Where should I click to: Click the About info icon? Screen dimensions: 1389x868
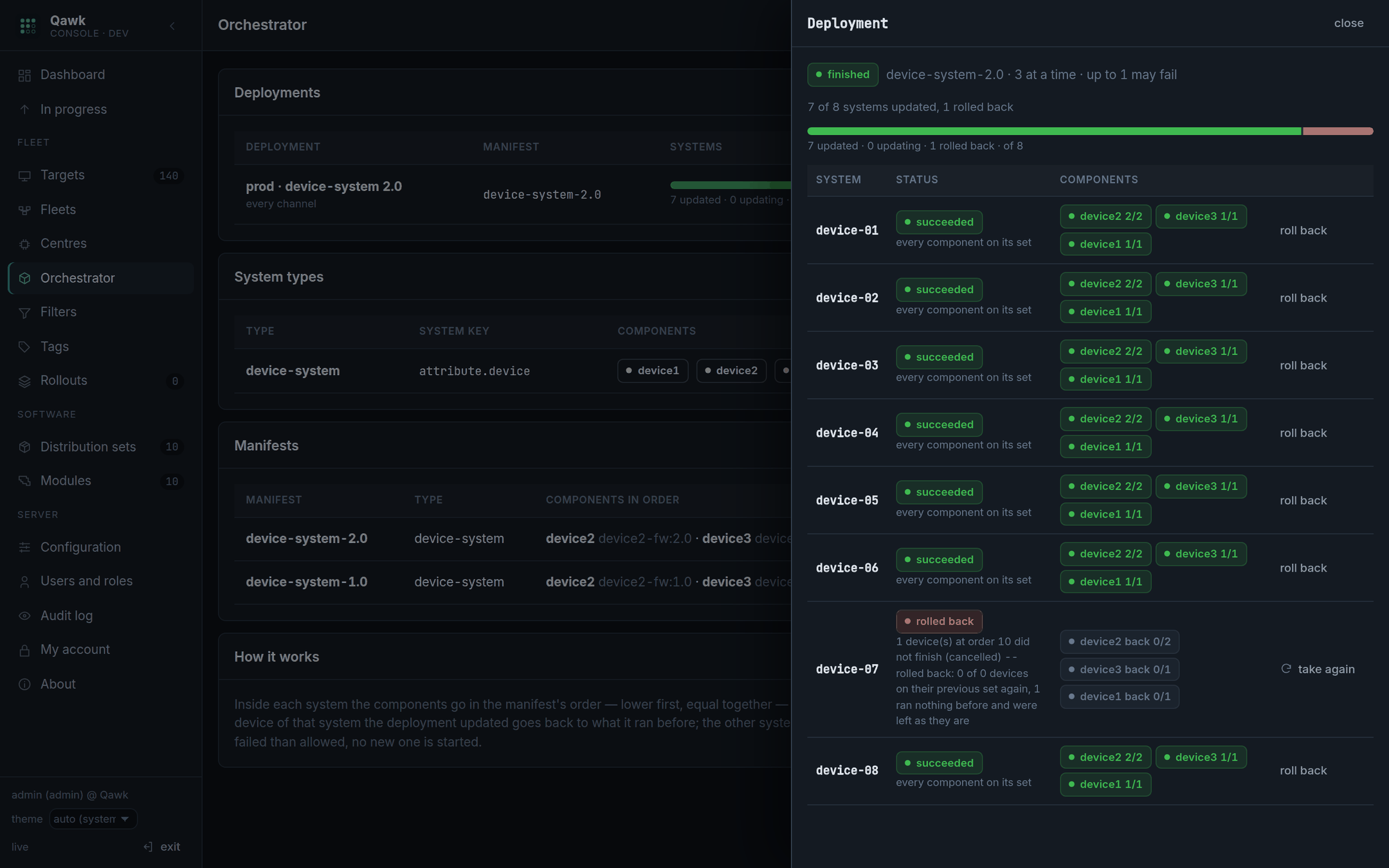24,685
